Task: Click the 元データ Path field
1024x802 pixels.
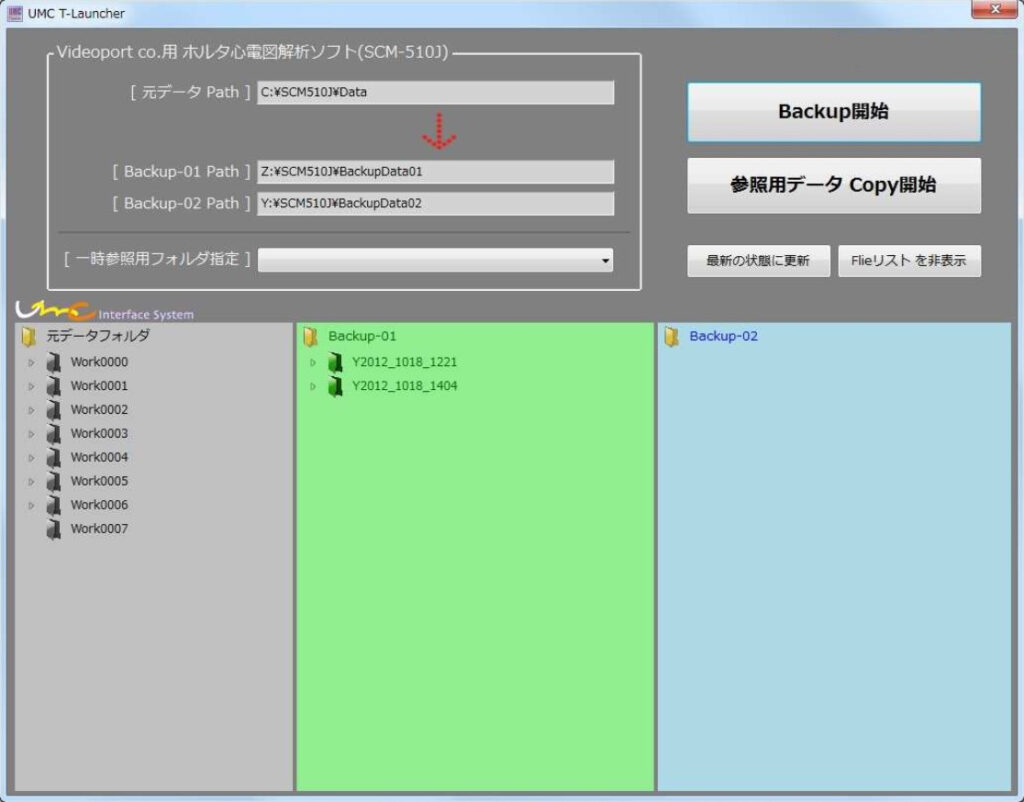Action: (x=435, y=93)
